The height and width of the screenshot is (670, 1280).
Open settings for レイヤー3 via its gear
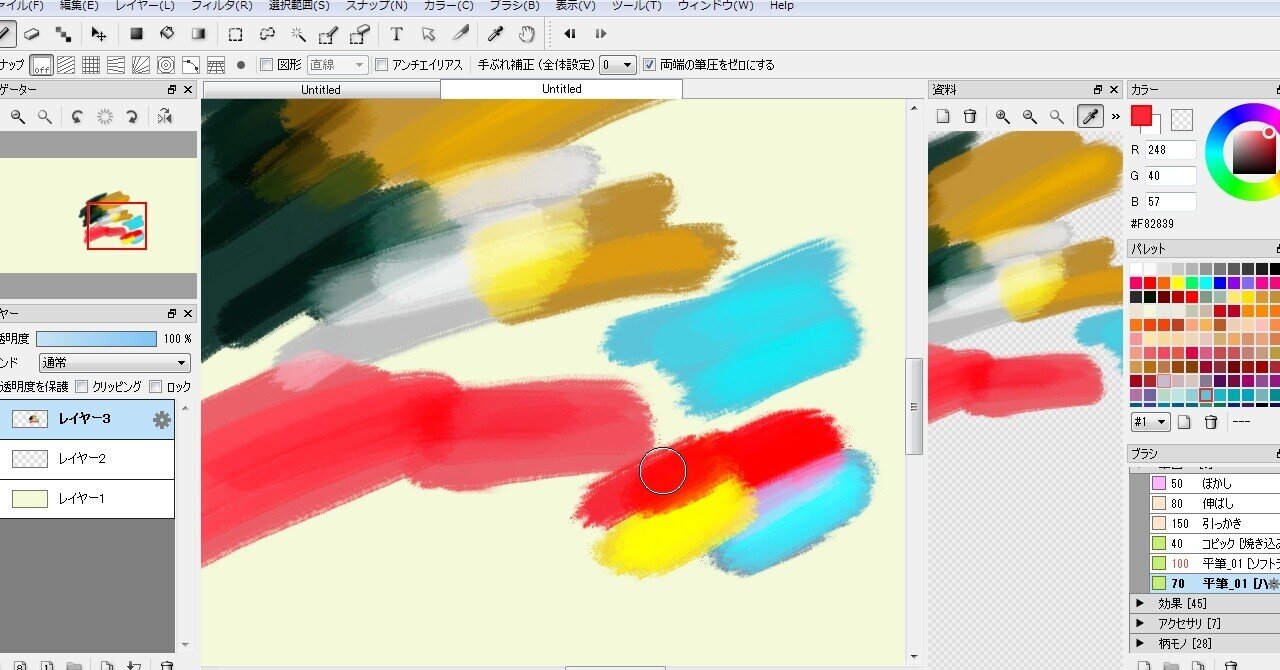[160, 420]
